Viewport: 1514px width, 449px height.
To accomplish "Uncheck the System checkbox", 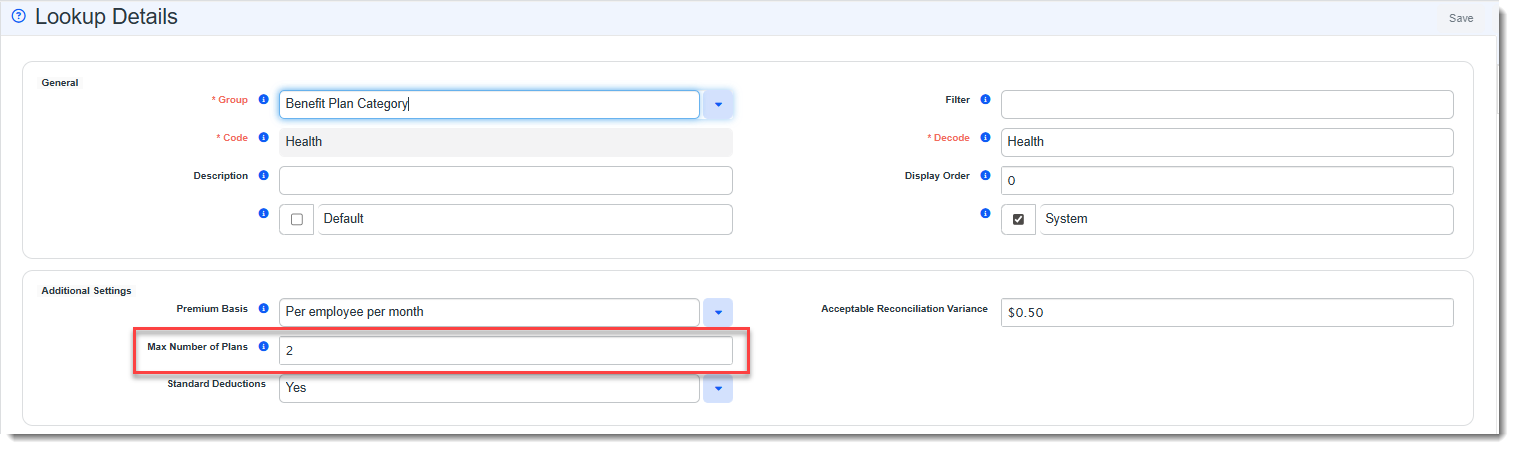I will pos(1018,219).
